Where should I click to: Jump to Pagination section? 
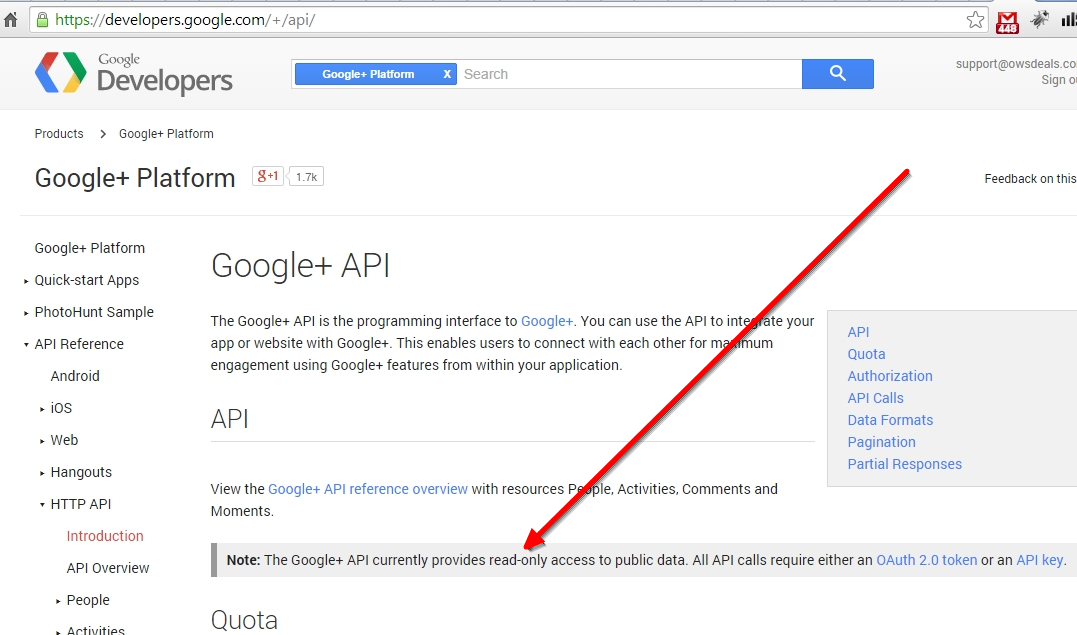[881, 442]
